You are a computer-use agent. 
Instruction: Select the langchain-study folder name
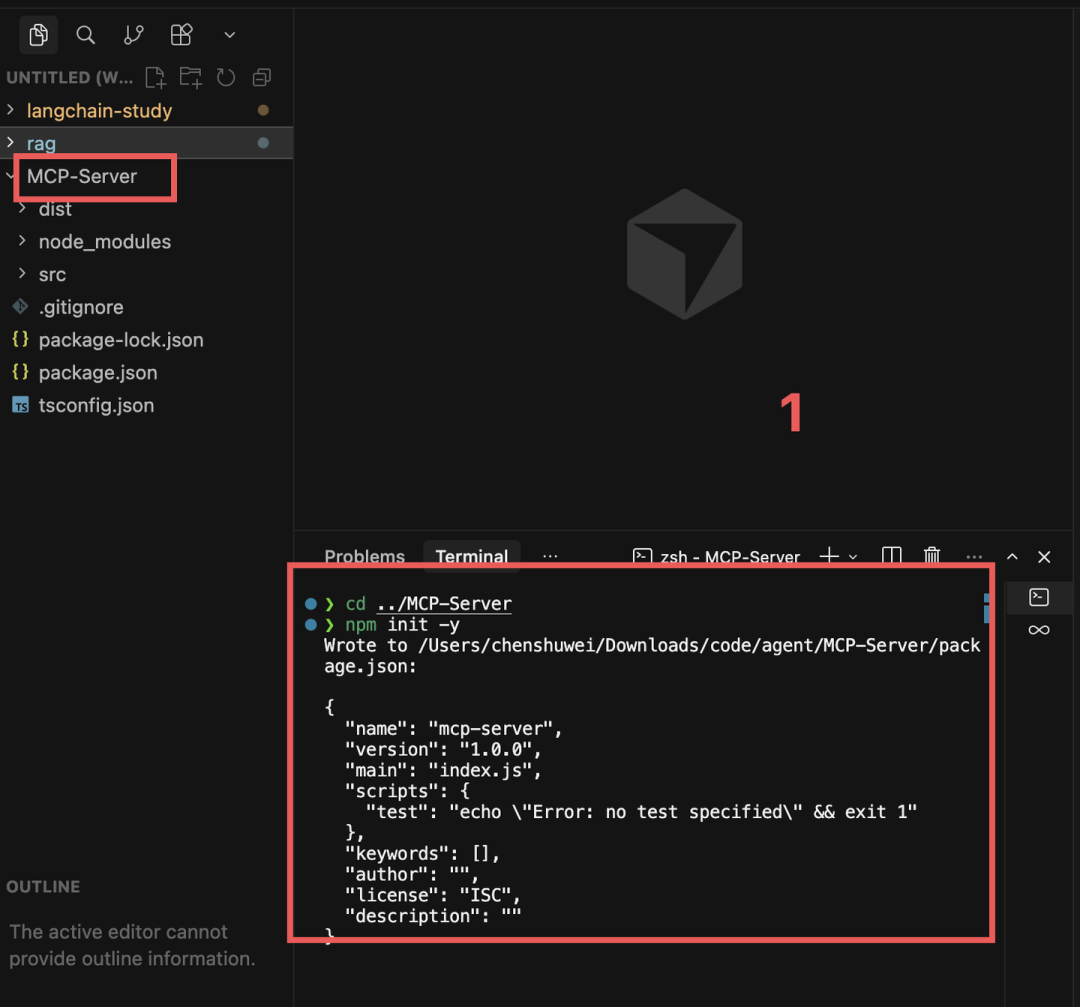(99, 110)
